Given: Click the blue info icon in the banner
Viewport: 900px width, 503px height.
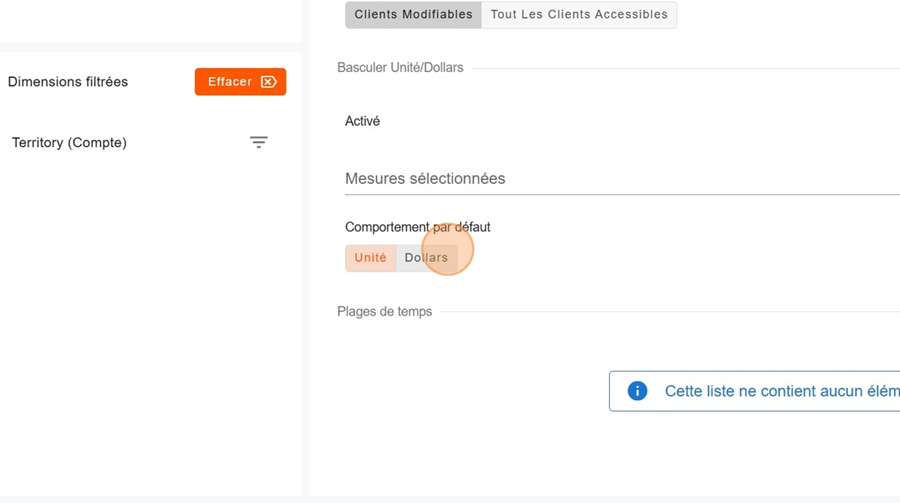Looking at the screenshot, I should coord(637,391).
